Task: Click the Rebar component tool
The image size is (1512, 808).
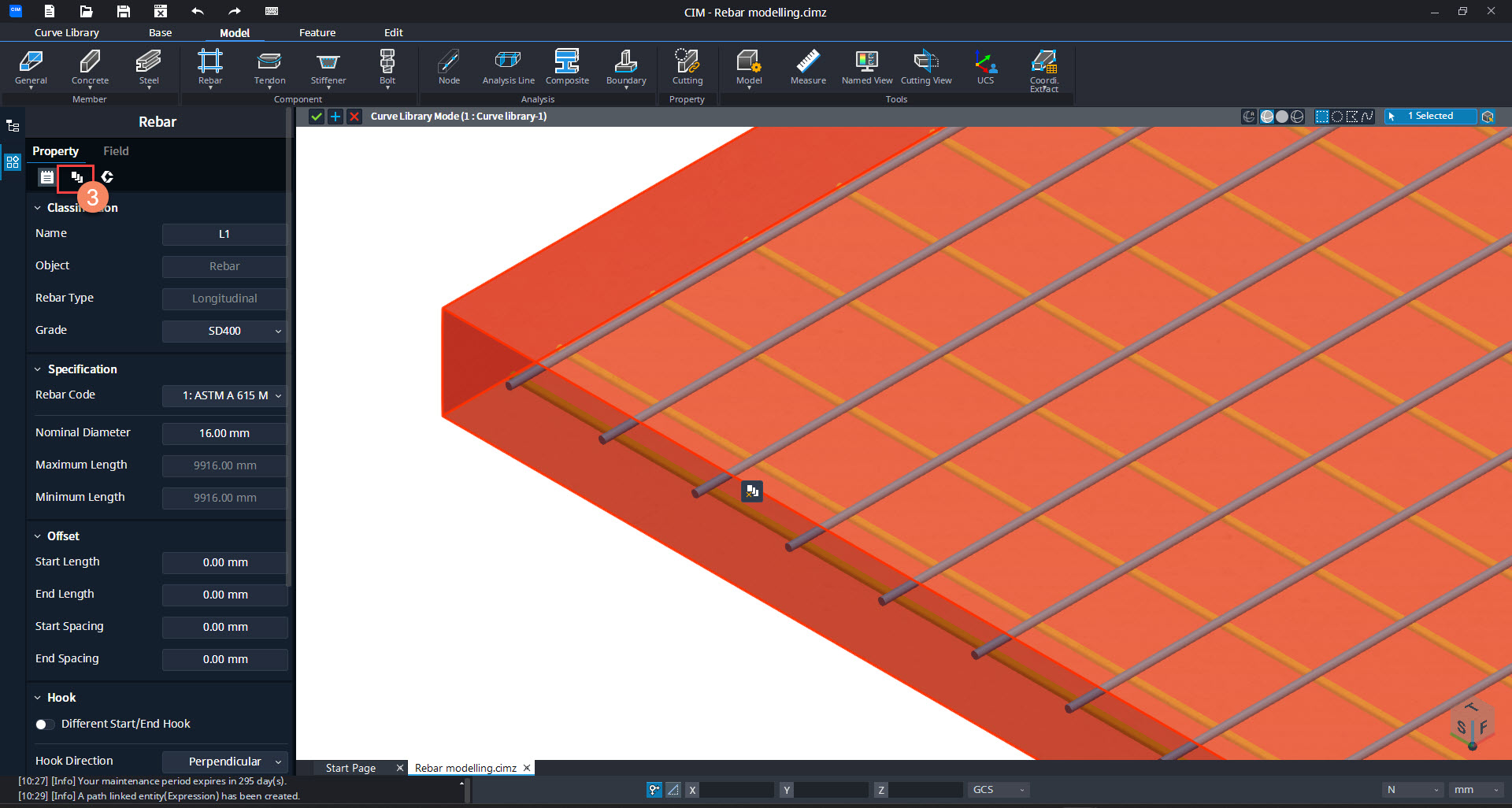Action: 210,68
